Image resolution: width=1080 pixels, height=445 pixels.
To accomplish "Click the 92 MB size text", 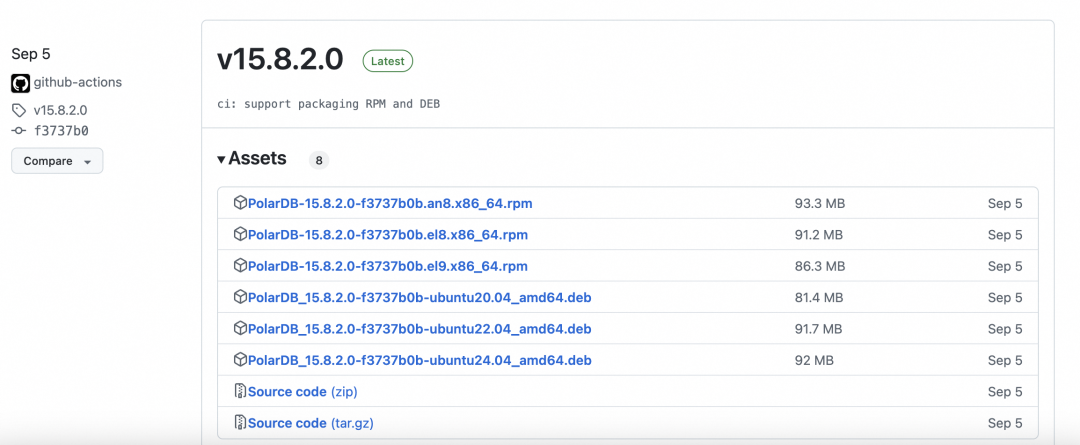I will (813, 360).
